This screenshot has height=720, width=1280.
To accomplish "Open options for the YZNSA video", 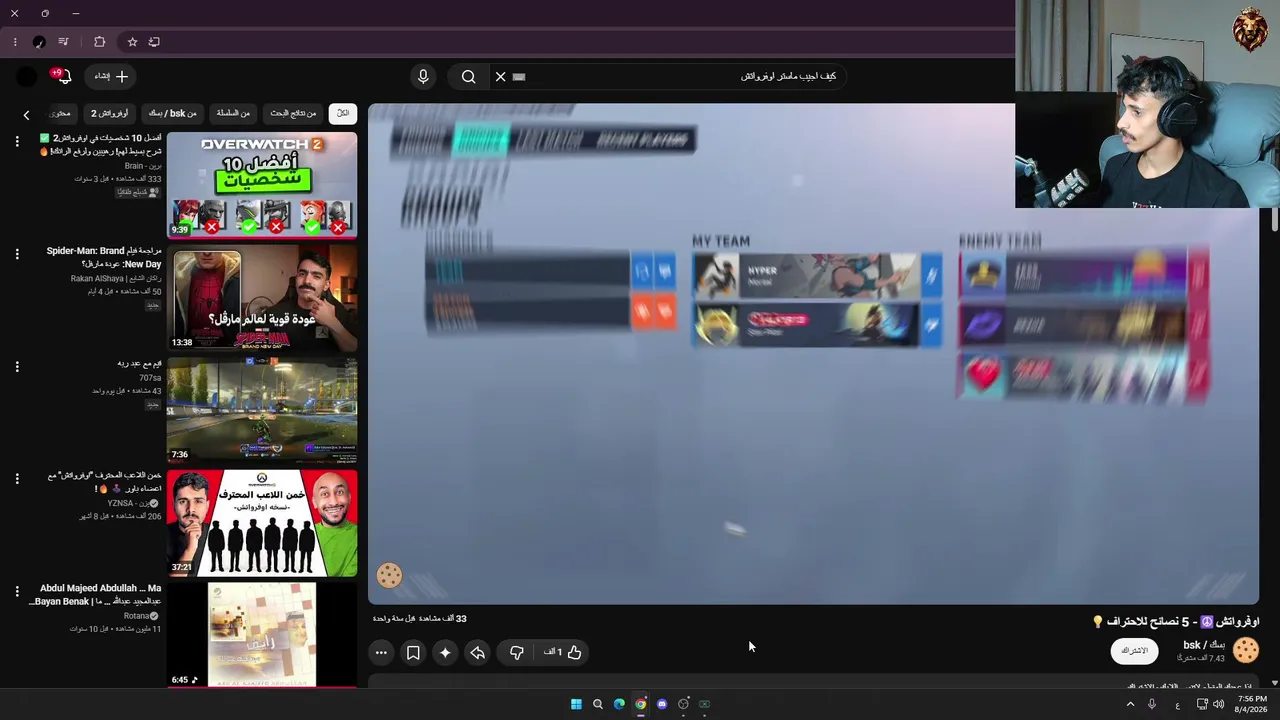I will coord(17,479).
